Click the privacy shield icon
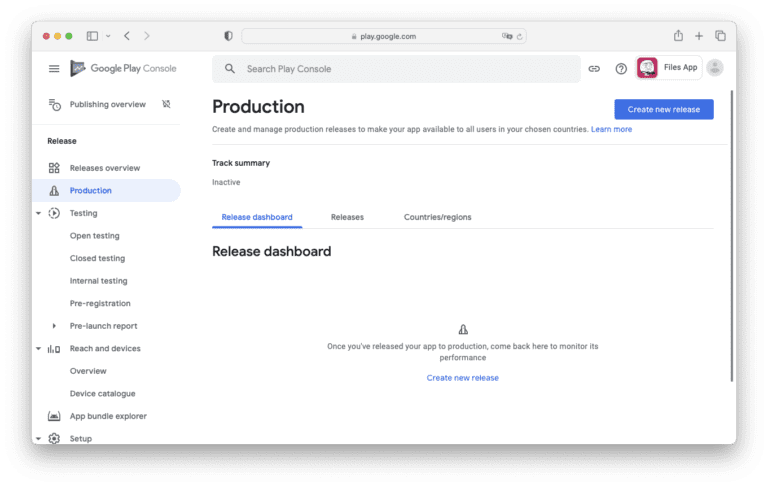This screenshot has width=768, height=486. 228,36
